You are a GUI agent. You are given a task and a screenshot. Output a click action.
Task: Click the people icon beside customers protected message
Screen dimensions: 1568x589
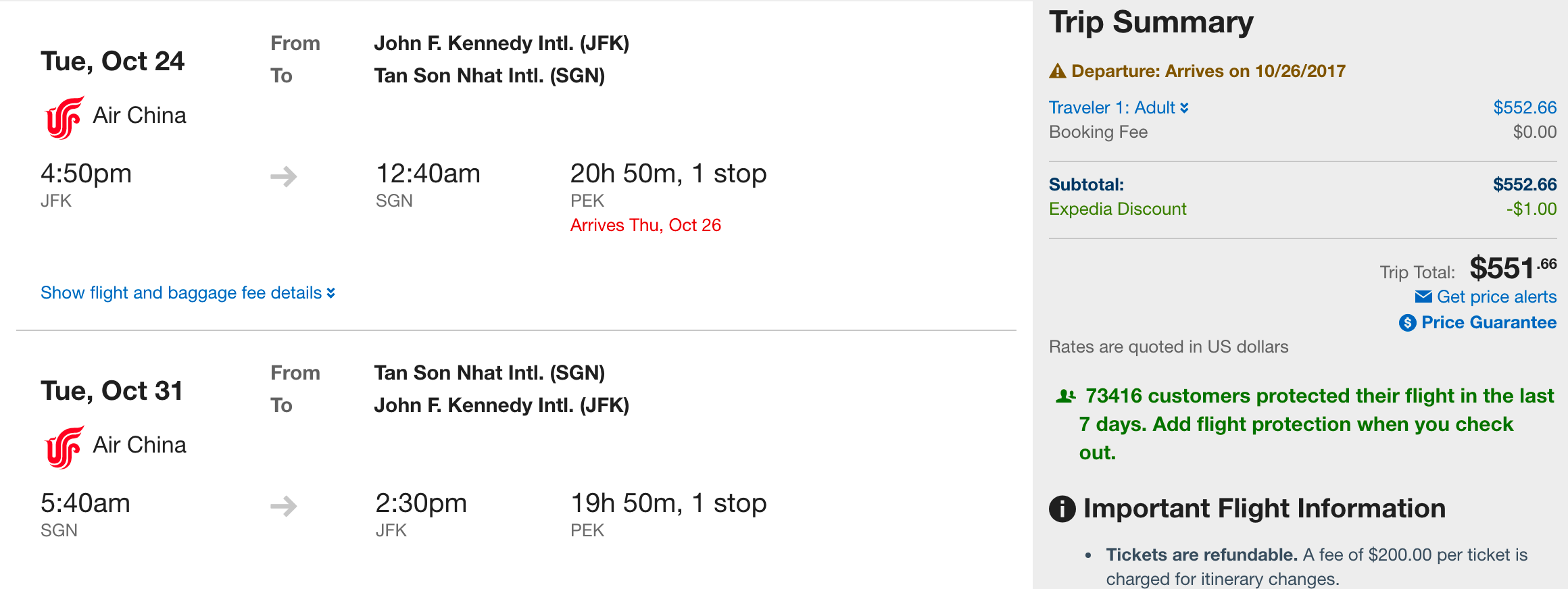coord(1066,396)
